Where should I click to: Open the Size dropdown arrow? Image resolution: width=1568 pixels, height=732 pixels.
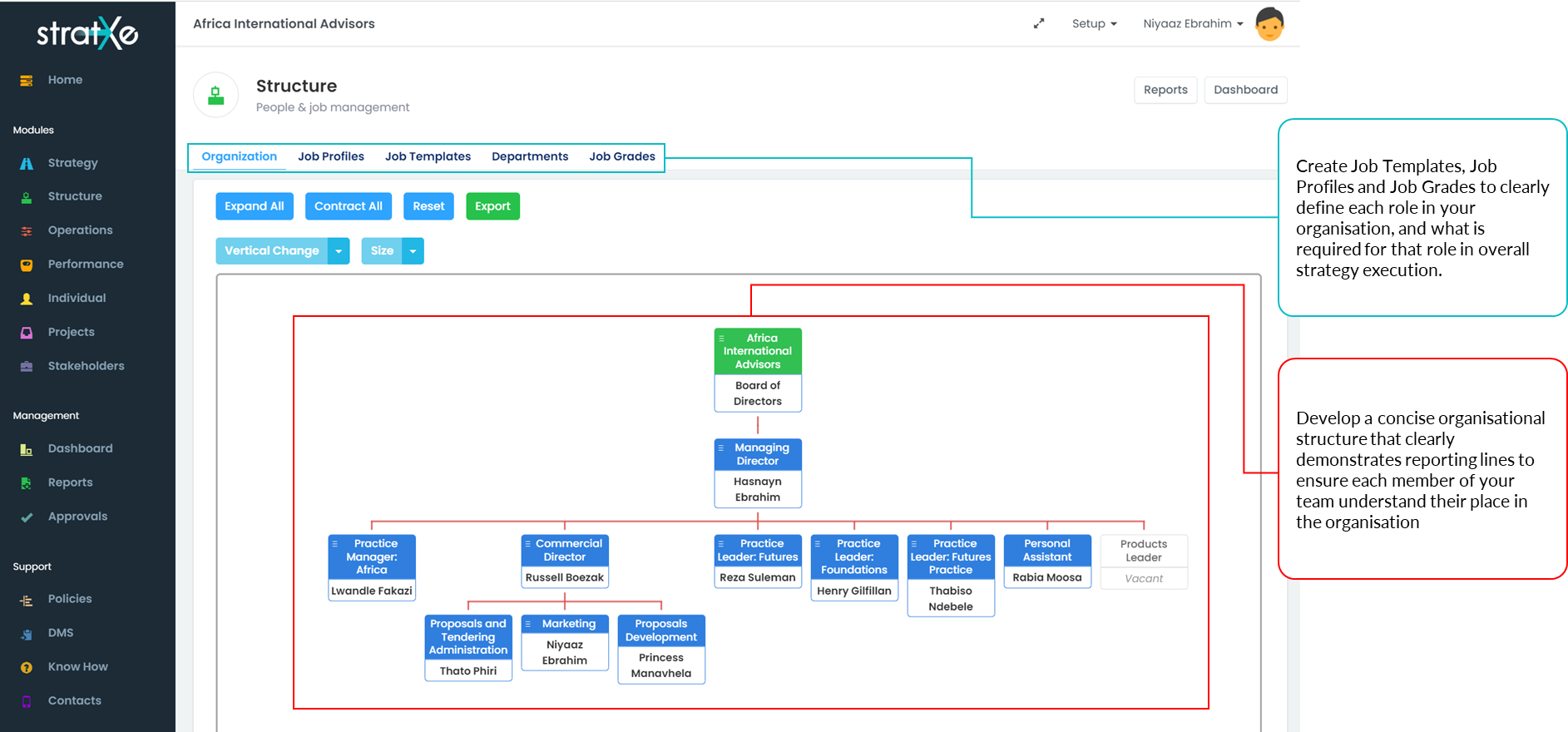(x=413, y=251)
